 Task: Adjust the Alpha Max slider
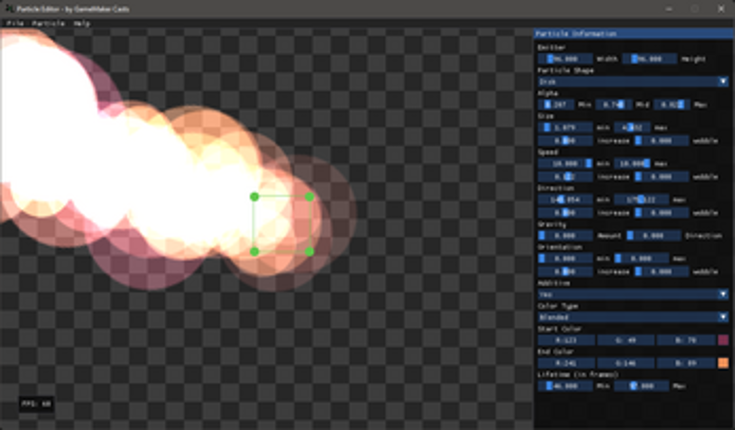[672, 105]
